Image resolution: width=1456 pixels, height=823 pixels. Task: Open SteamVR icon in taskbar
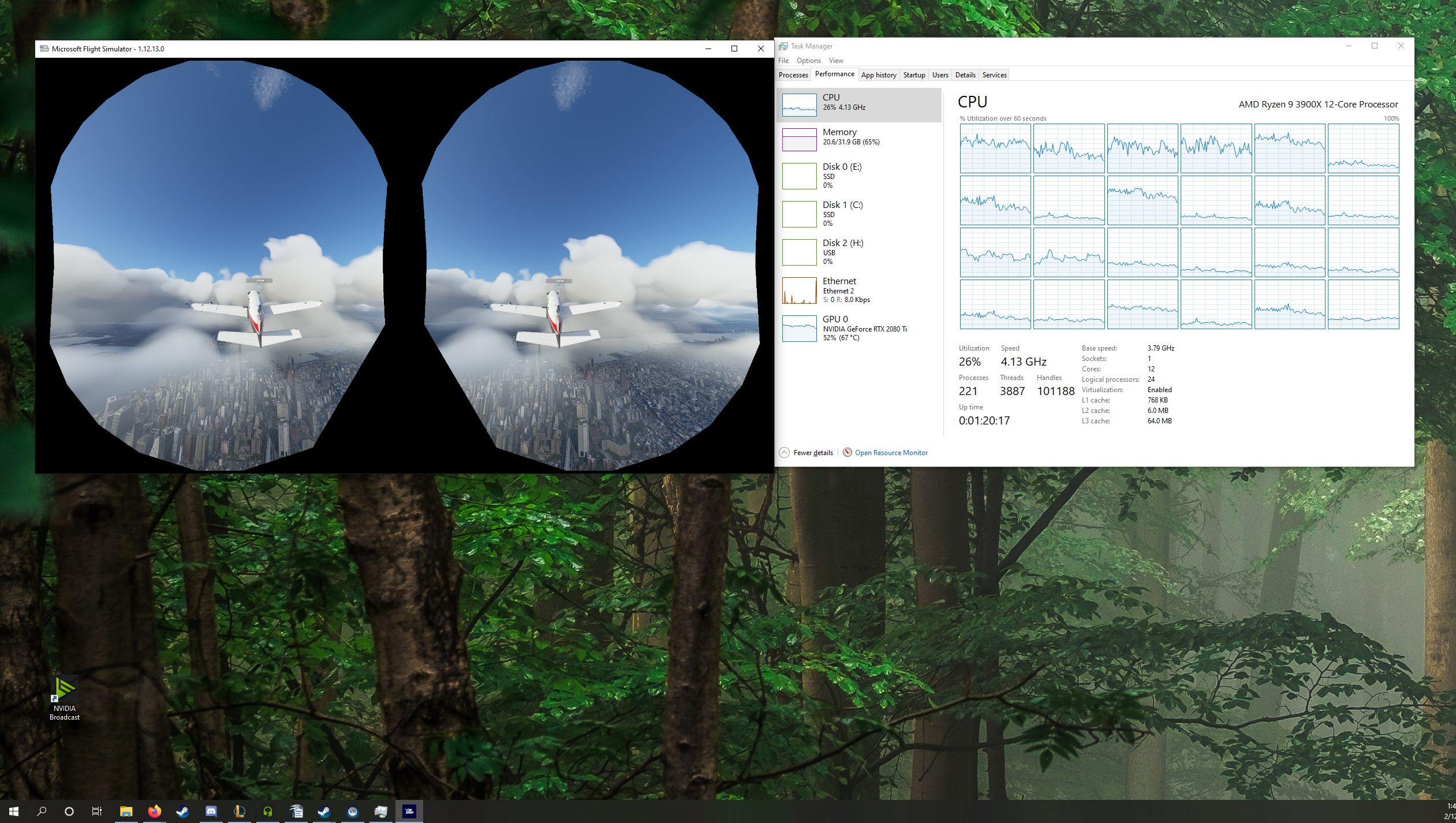tap(352, 811)
